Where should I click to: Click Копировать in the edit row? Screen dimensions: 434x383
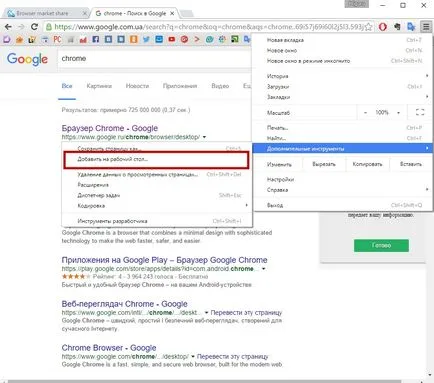tap(367, 164)
